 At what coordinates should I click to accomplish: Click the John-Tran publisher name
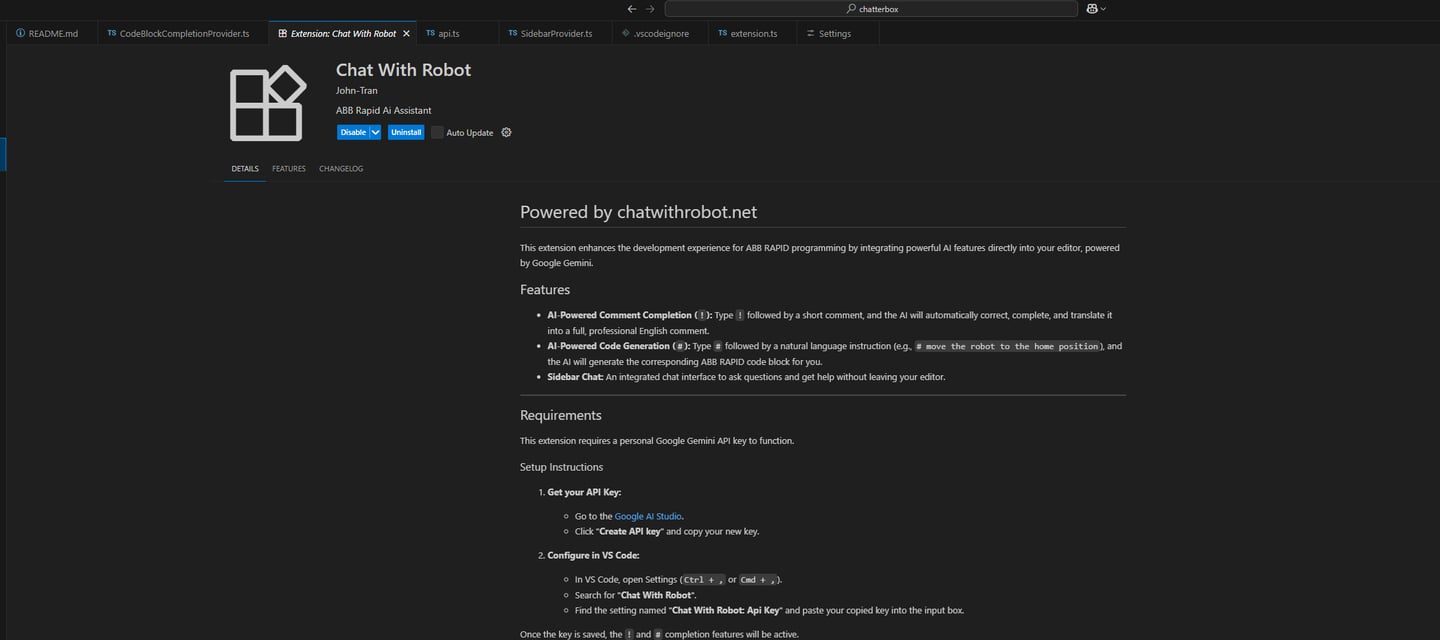tap(357, 91)
